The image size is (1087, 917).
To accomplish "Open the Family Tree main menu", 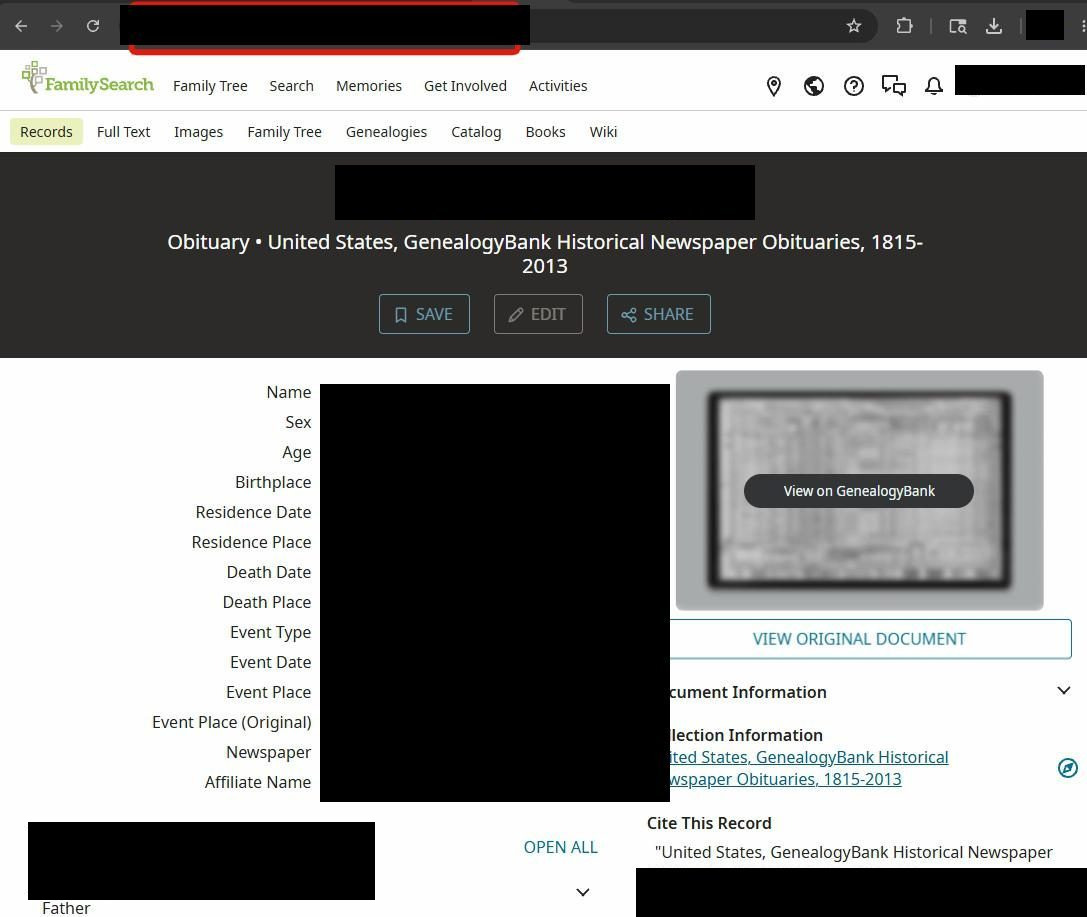I will [x=210, y=86].
